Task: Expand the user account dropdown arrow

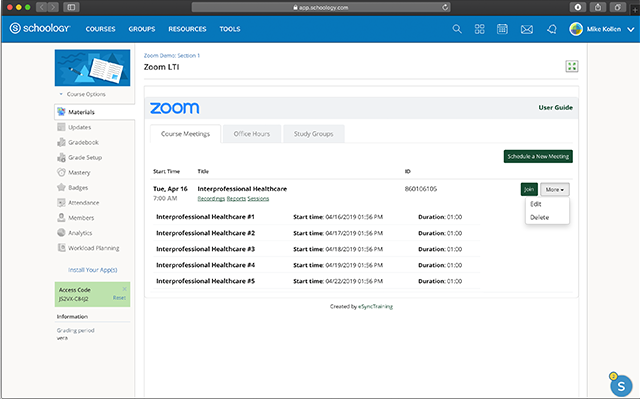Action: (631, 29)
